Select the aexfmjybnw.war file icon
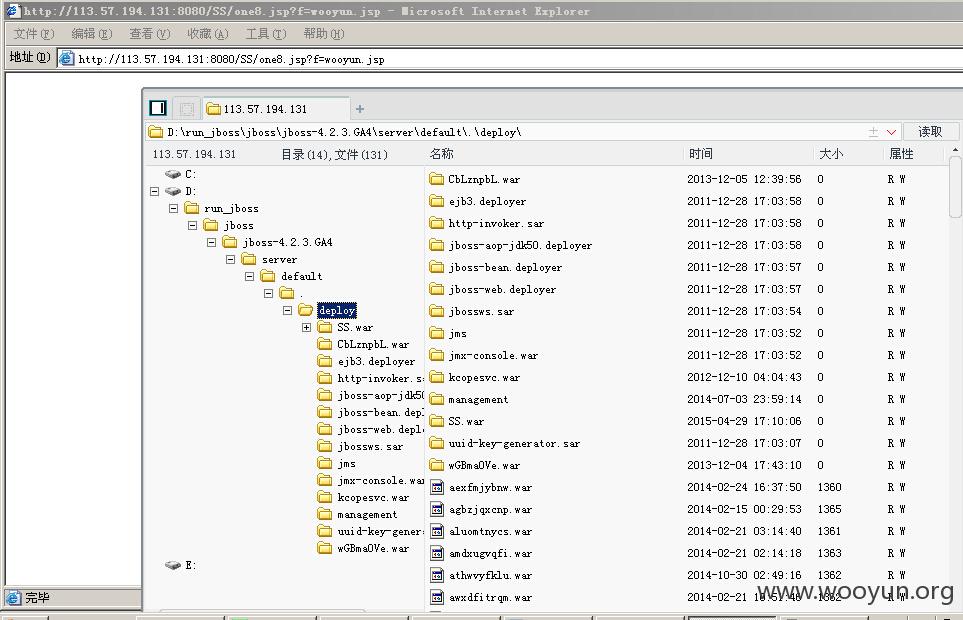 (437, 487)
